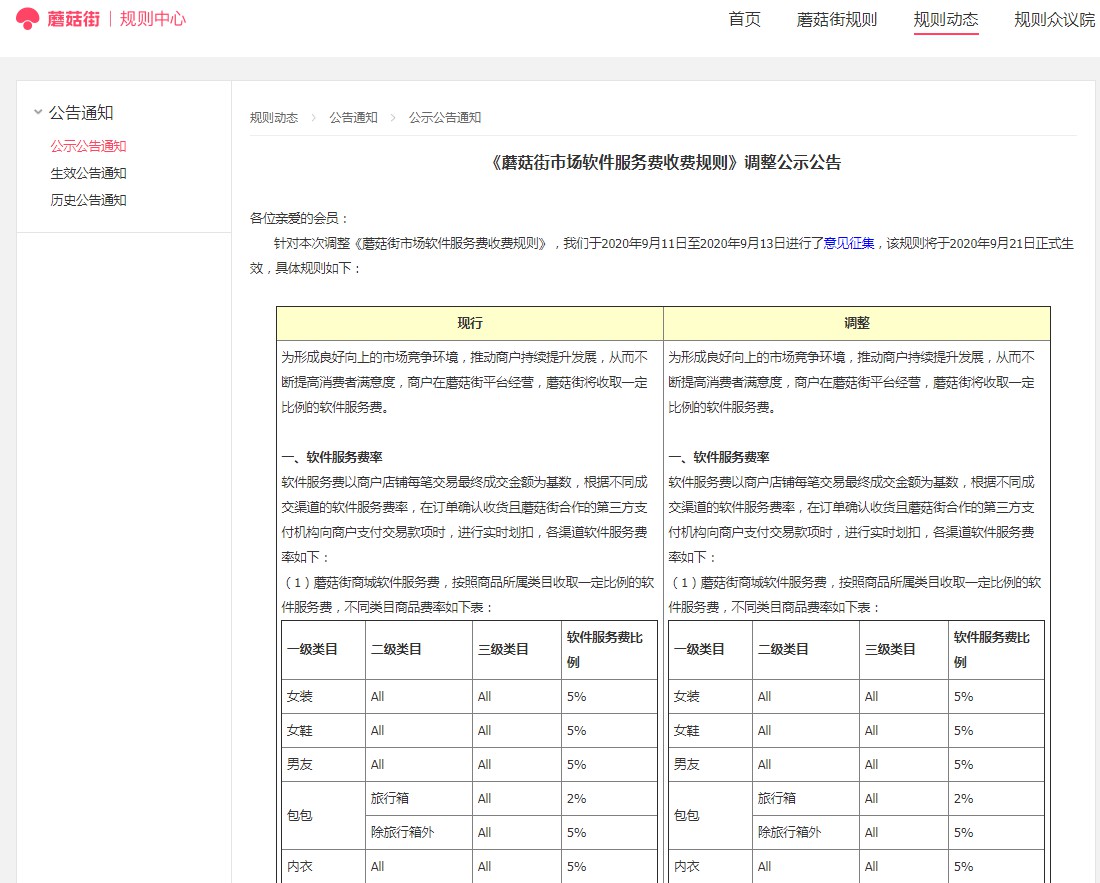1100x883 pixels.
Task: Click 一、软件服务费率 heading in 现行 column
Action: click(x=332, y=457)
